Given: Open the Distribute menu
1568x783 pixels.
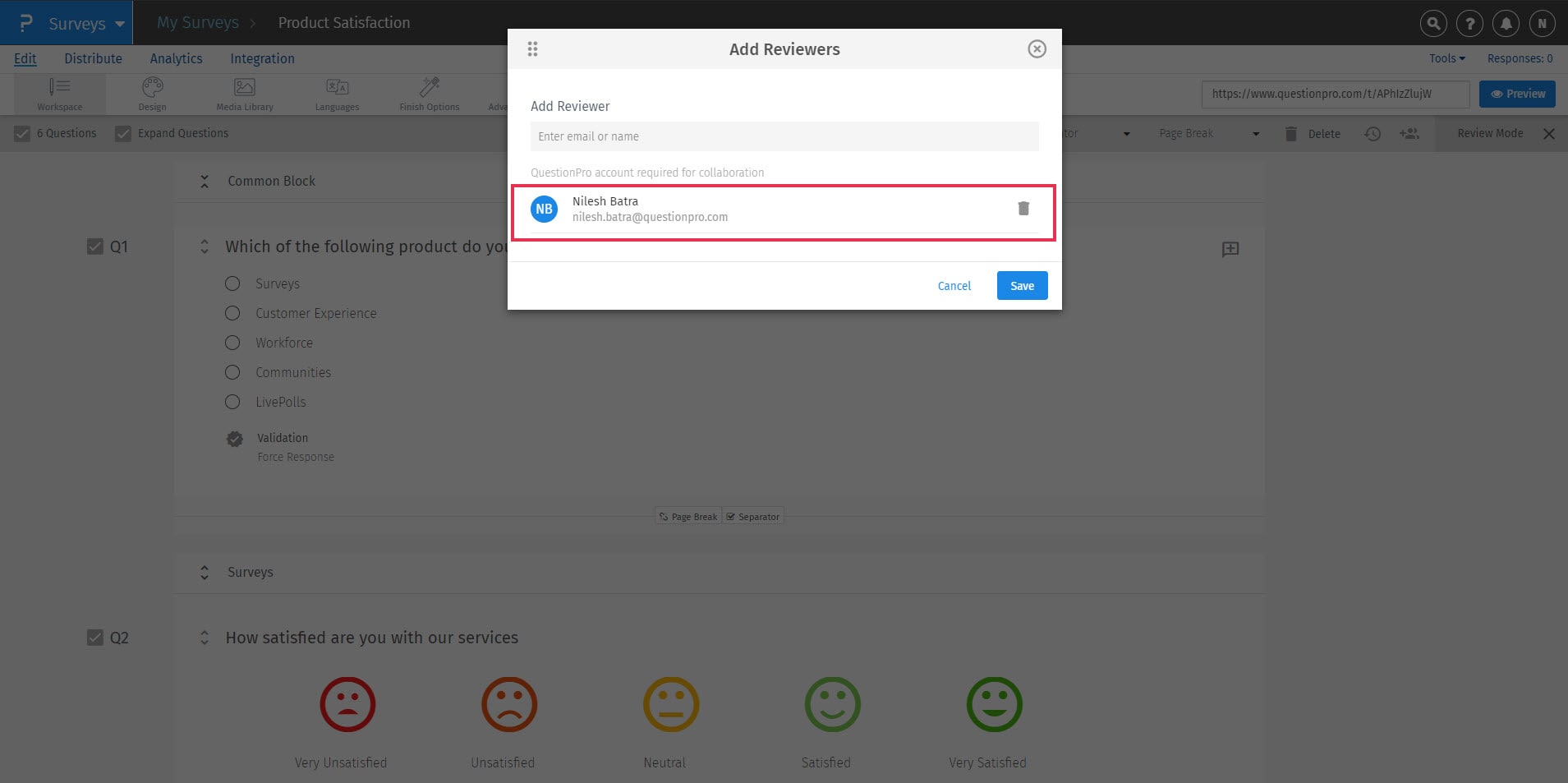Looking at the screenshot, I should 93,58.
